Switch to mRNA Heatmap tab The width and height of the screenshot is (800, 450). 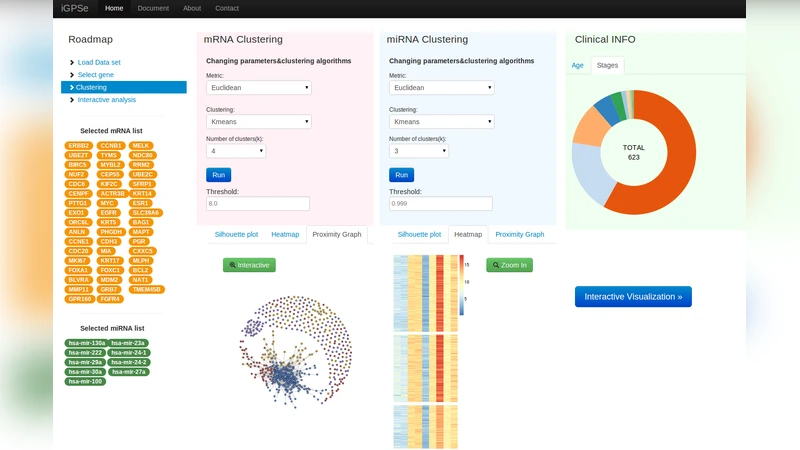pos(285,235)
